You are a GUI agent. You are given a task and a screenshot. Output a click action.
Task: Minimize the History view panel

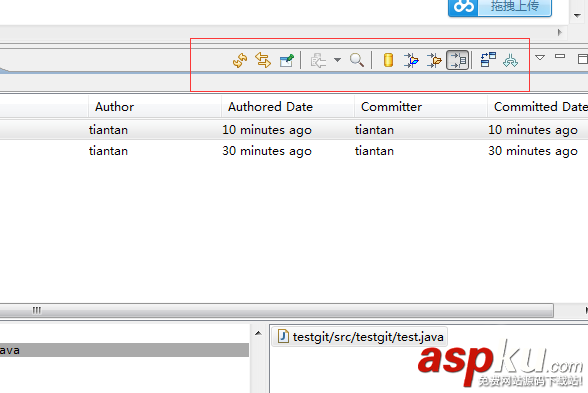560,56
